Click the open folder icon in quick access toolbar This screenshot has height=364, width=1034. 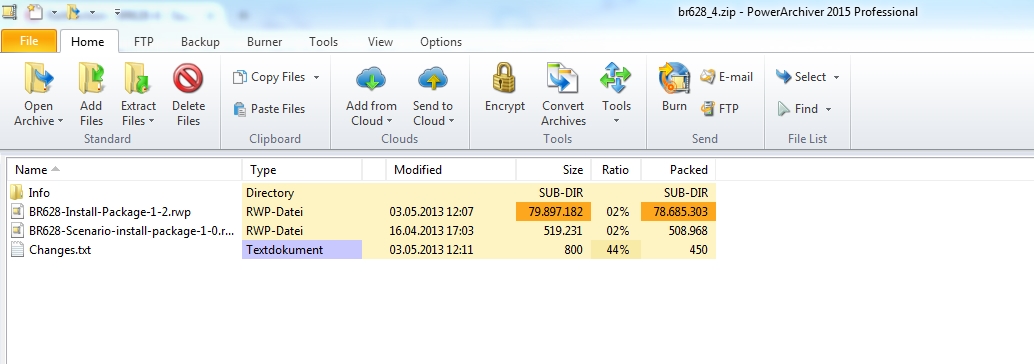74,11
